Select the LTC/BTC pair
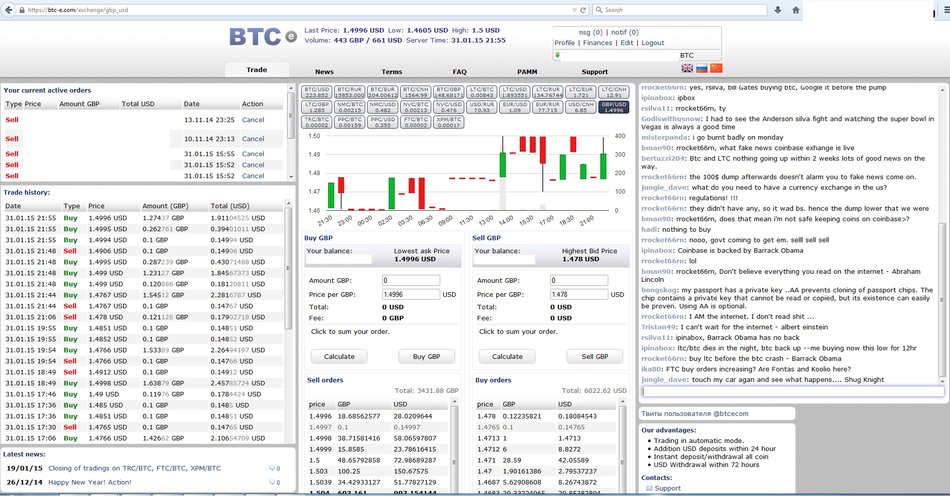 482,92
